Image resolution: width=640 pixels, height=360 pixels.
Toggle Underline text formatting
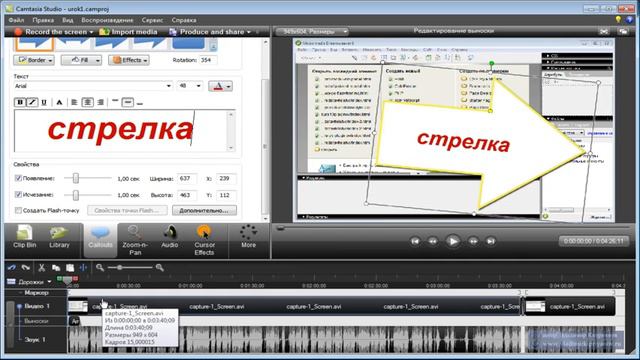[44, 102]
